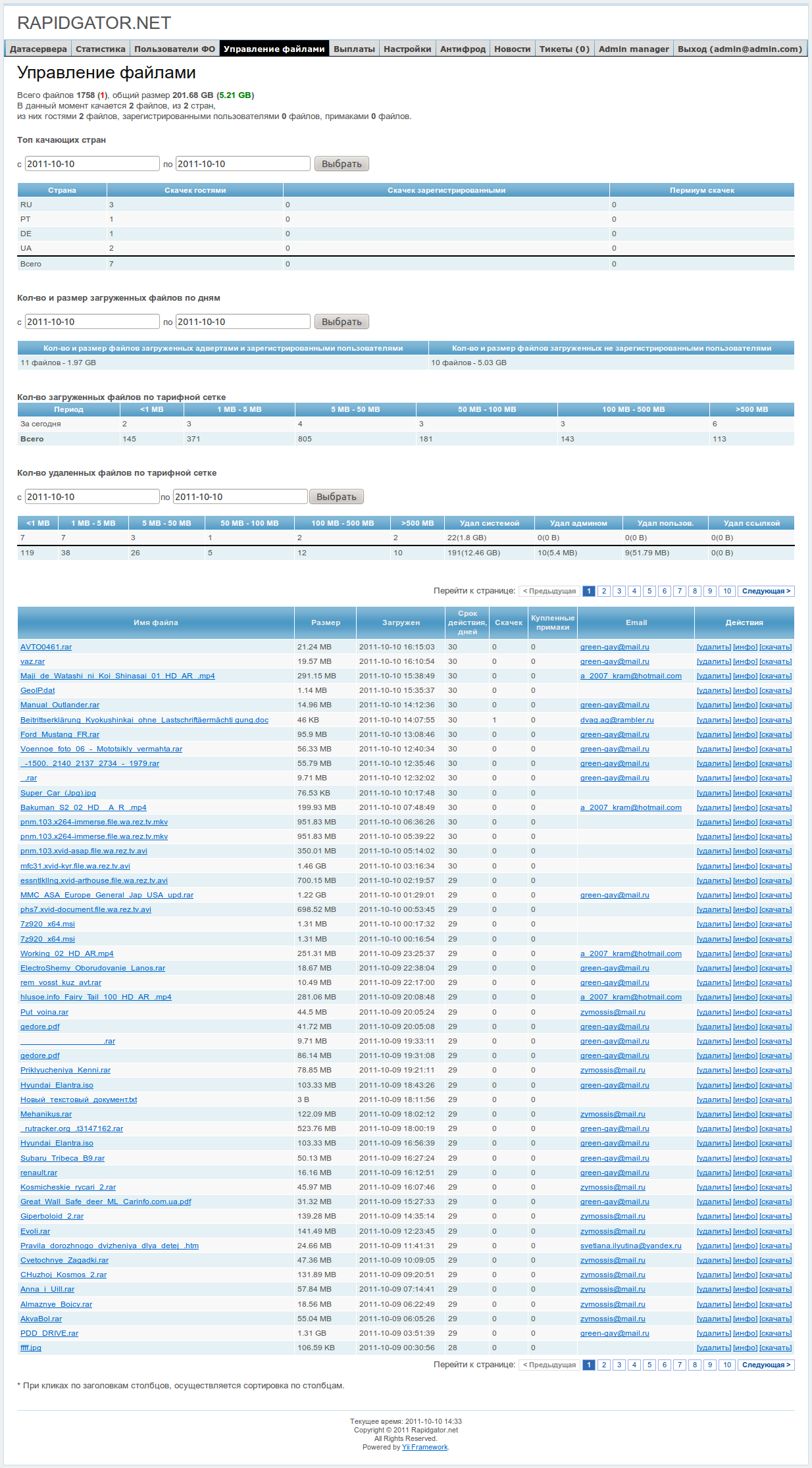Open the vaz.rar file link
Screen dimensions: 812x1468
[33, 661]
